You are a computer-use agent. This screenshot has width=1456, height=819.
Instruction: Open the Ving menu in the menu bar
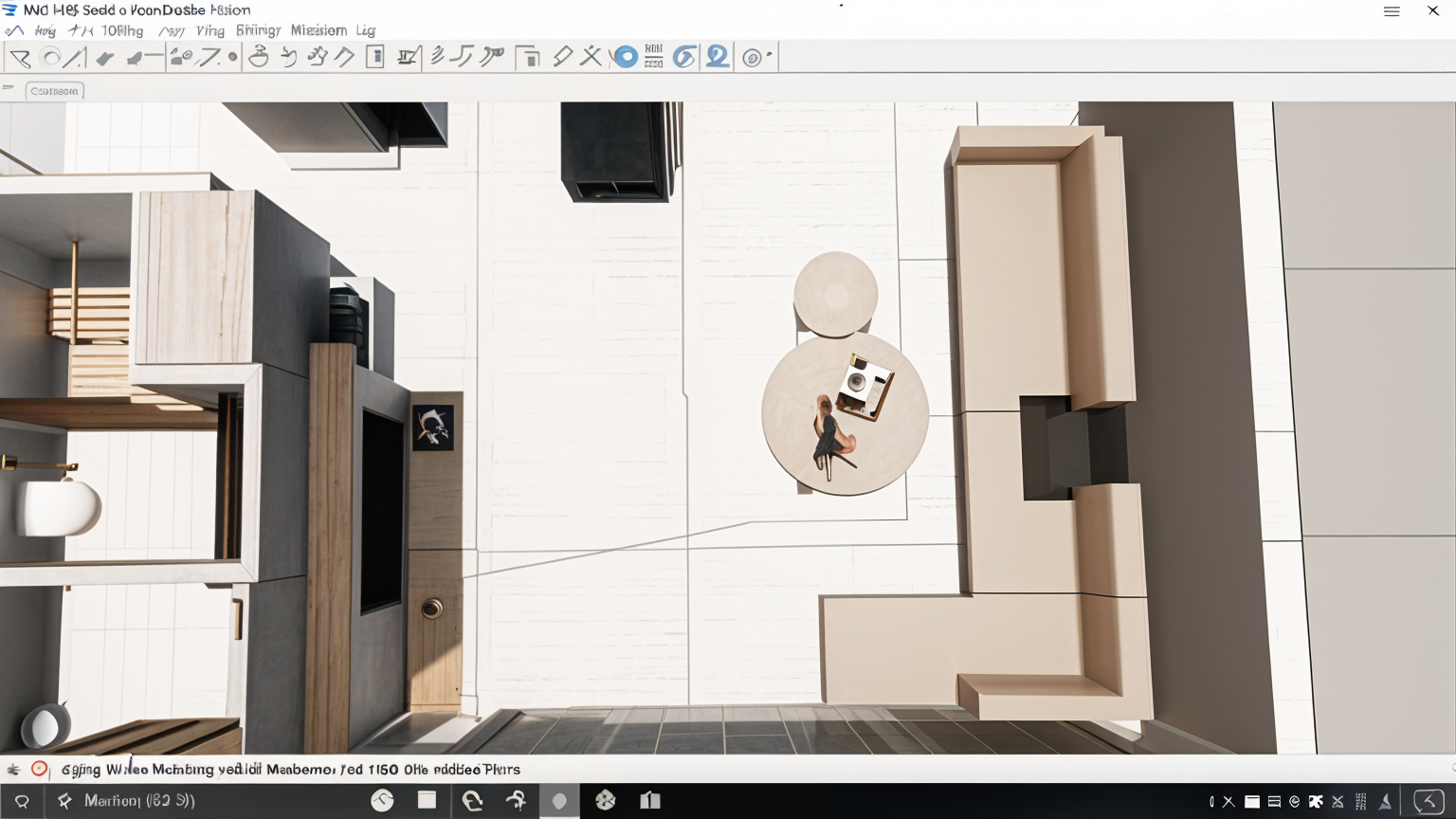pyautogui.click(x=209, y=31)
